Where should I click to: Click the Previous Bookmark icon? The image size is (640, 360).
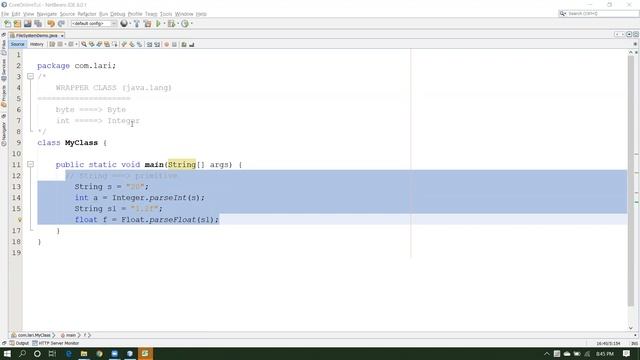124,44
